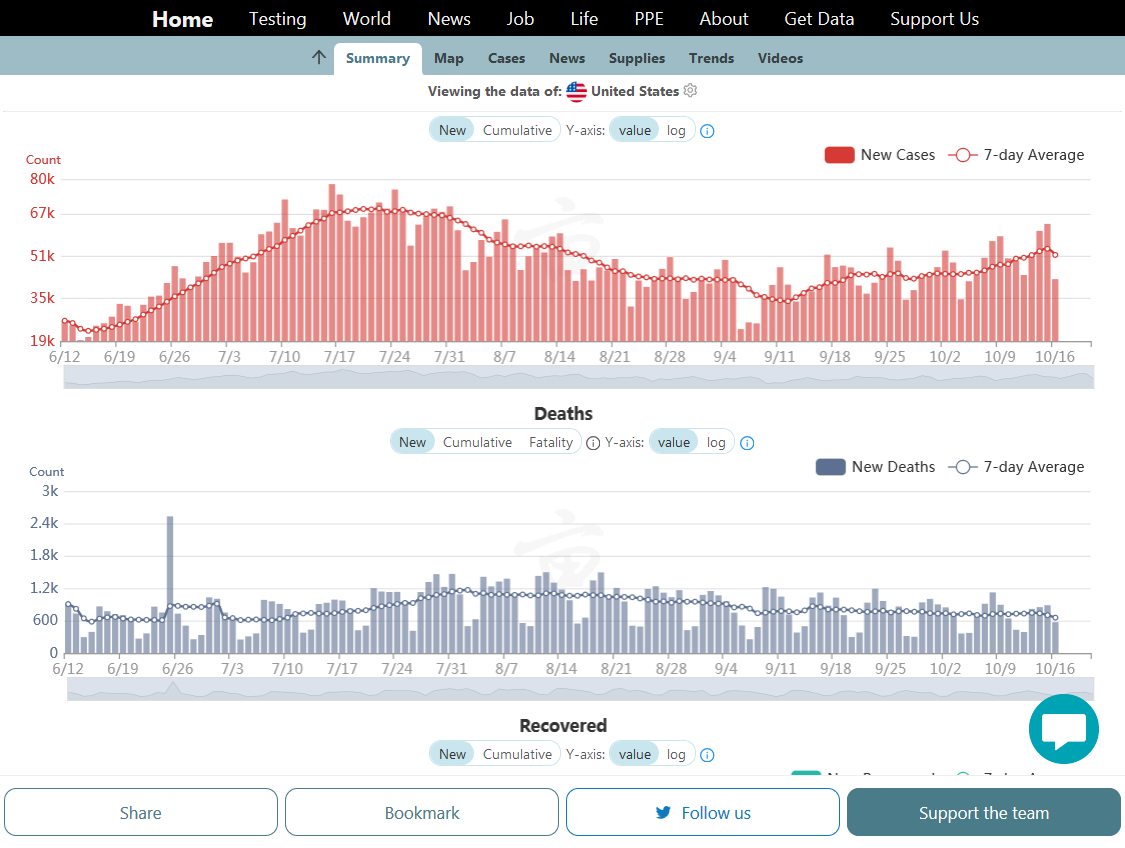Viewport: 1125px width, 848px height.
Task: Open info icon for the cases chart
Action: (707, 131)
